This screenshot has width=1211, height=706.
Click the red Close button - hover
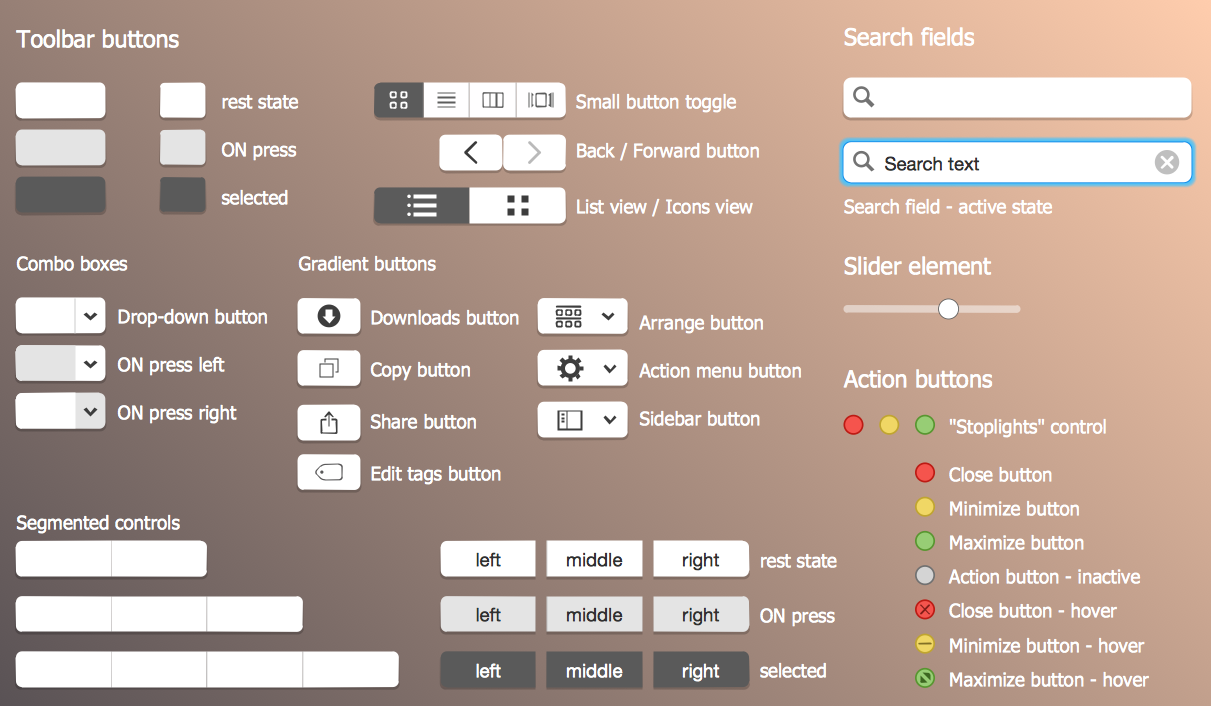click(925, 610)
